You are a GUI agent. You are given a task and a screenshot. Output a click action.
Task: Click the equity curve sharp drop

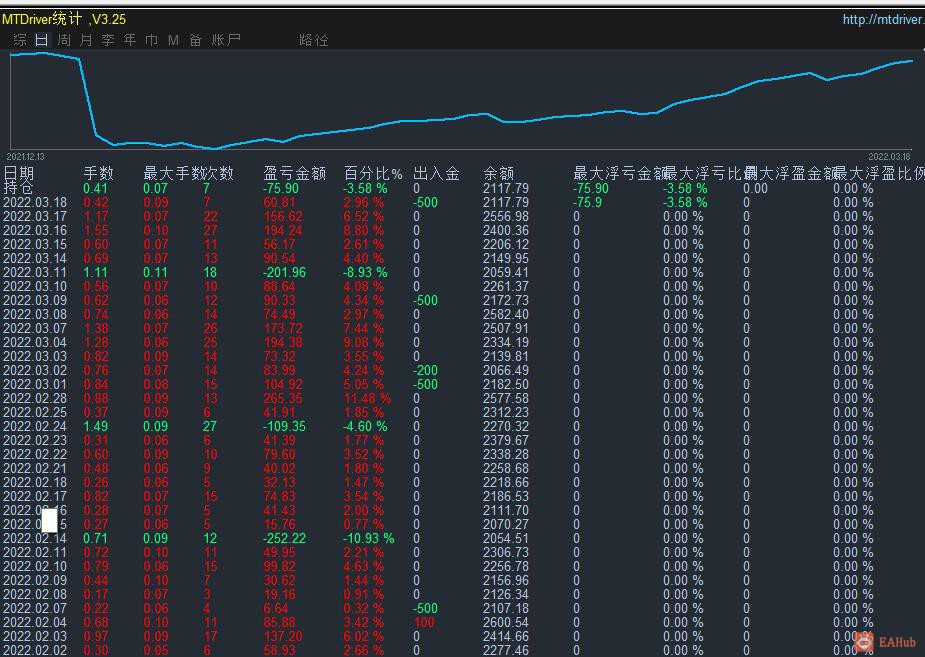[88, 97]
